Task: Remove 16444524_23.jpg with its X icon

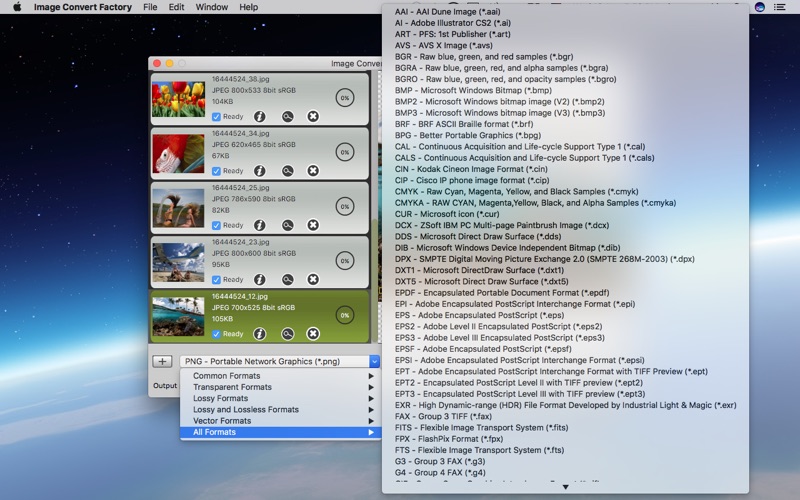Action: click(x=313, y=280)
